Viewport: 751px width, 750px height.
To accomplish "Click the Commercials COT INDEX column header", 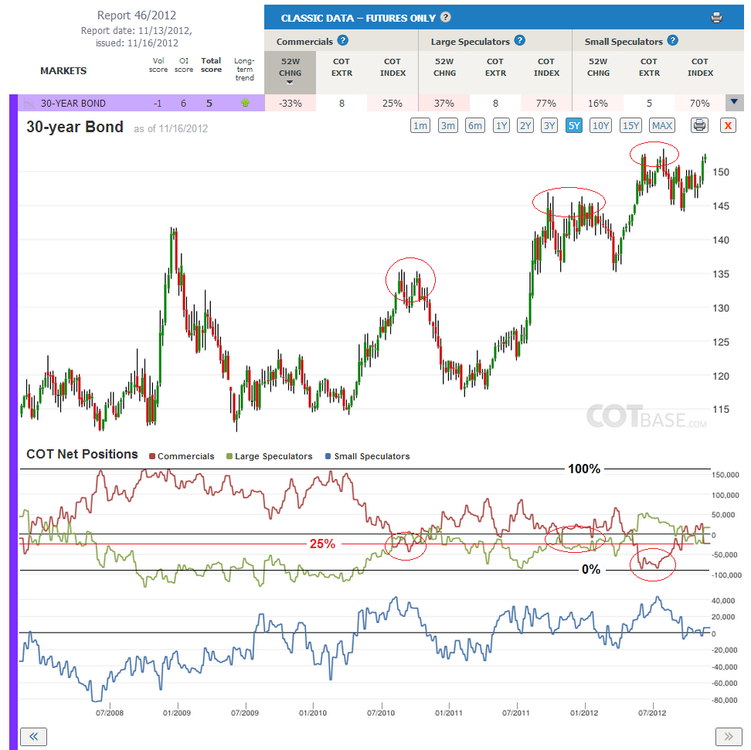I will click(x=393, y=67).
